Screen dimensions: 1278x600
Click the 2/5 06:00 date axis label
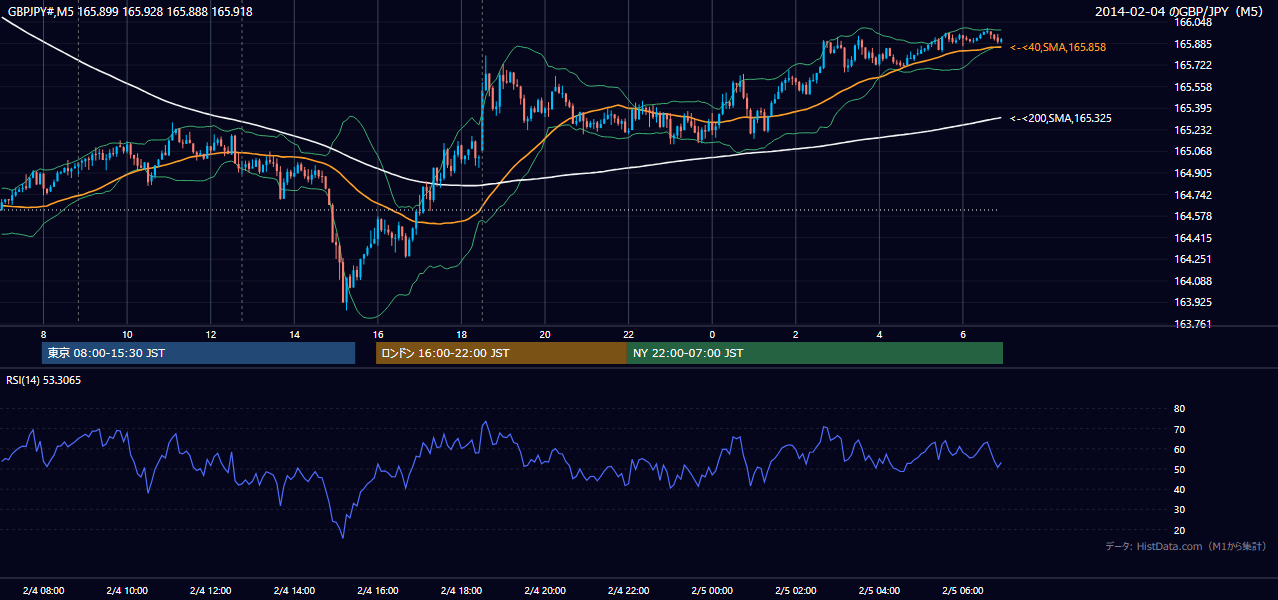[x=962, y=590]
